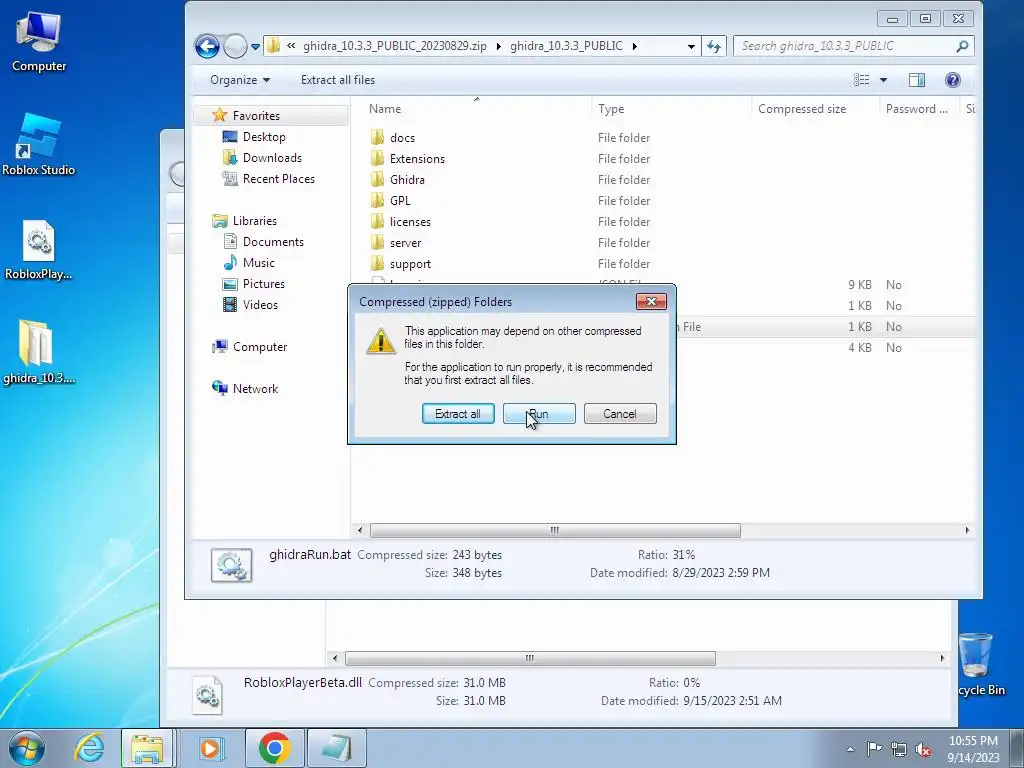
Task: Select the Extensions folder icon
Action: click(x=377, y=158)
